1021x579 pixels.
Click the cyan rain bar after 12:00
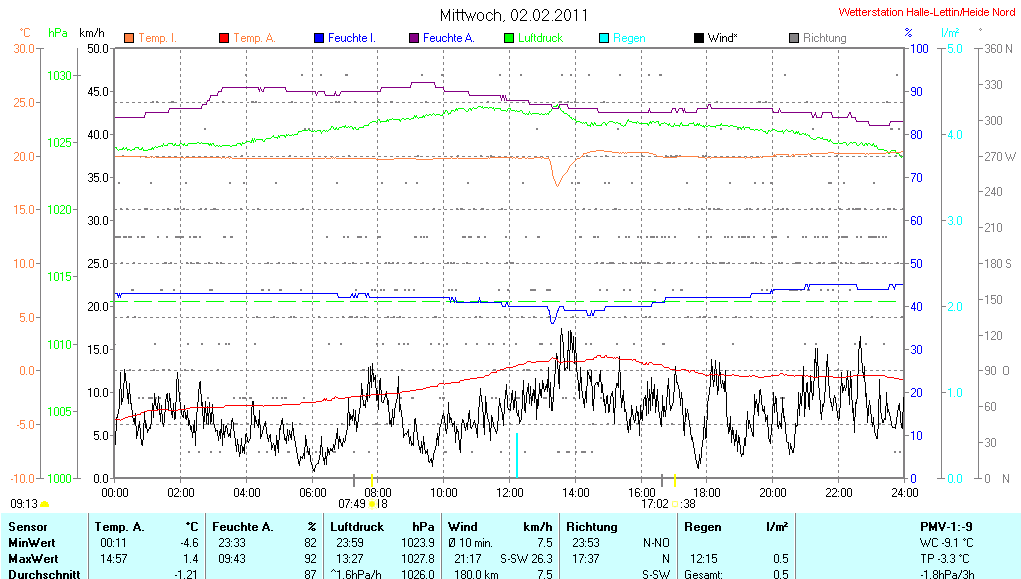coord(516,455)
